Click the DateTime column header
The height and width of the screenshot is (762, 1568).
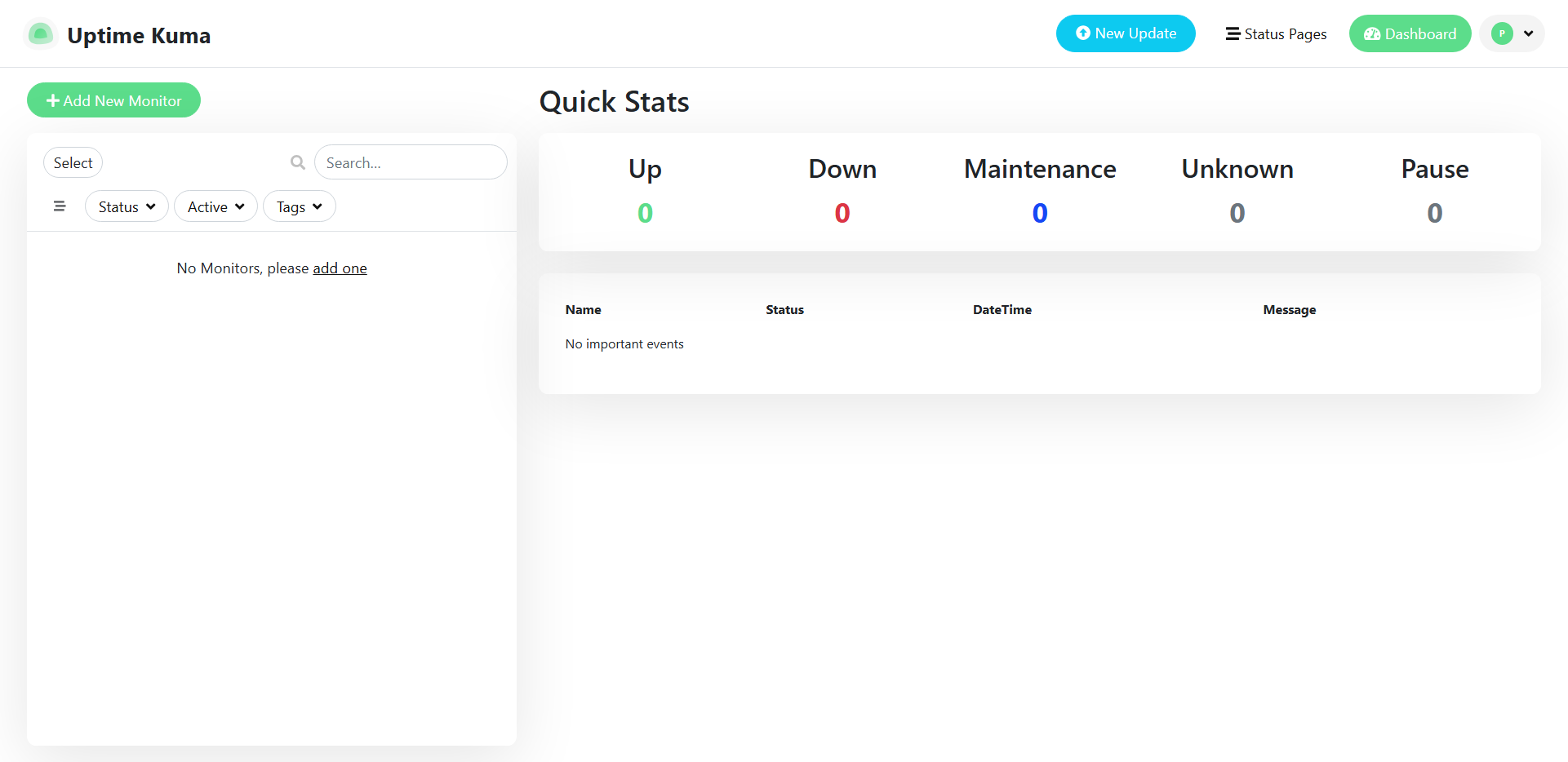point(1002,310)
